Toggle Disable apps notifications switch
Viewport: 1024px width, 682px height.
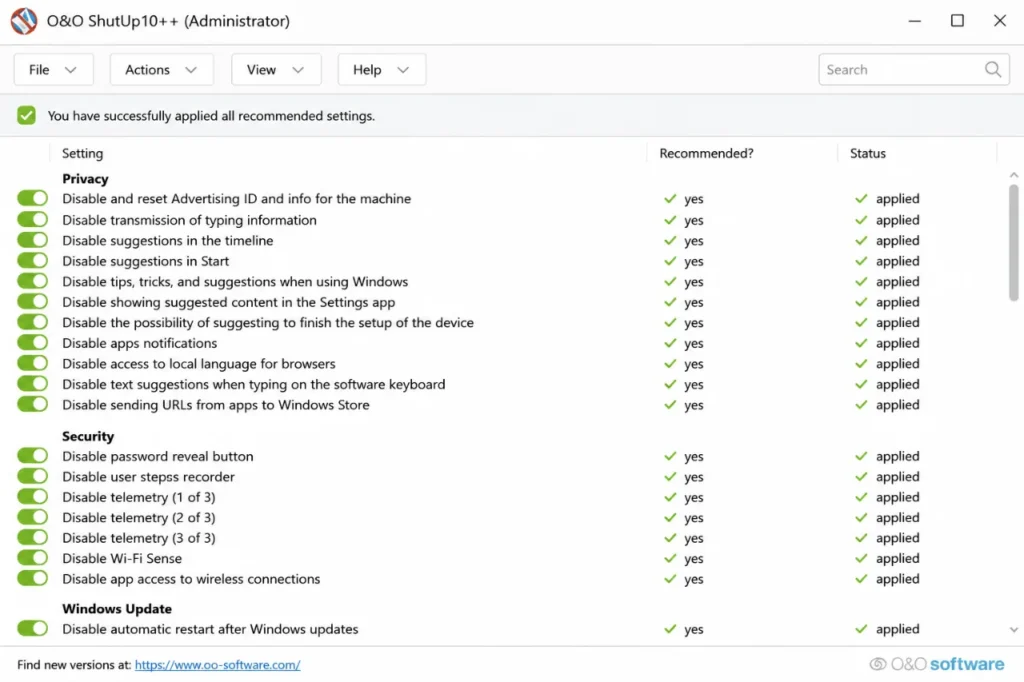(x=33, y=342)
